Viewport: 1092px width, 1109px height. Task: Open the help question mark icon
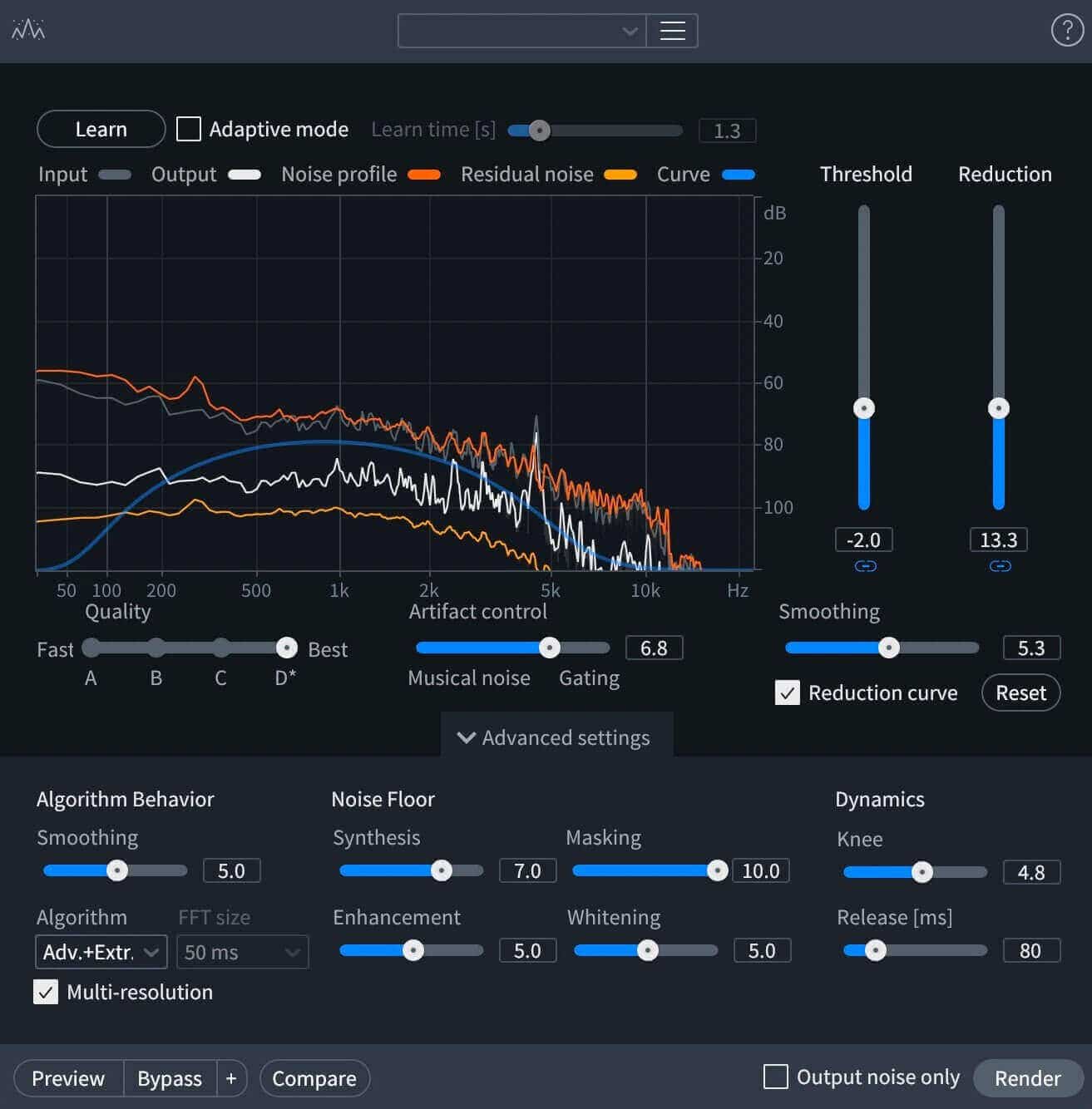click(1067, 31)
